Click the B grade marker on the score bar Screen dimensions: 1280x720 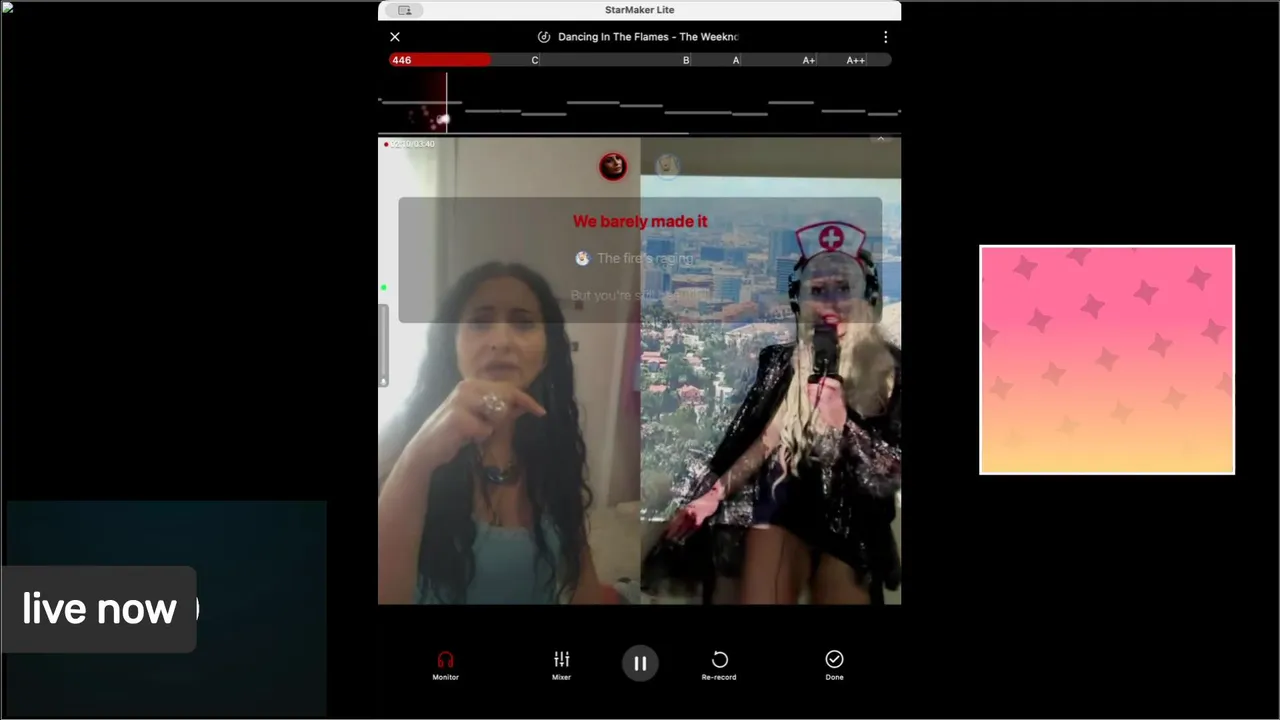pyautogui.click(x=686, y=60)
